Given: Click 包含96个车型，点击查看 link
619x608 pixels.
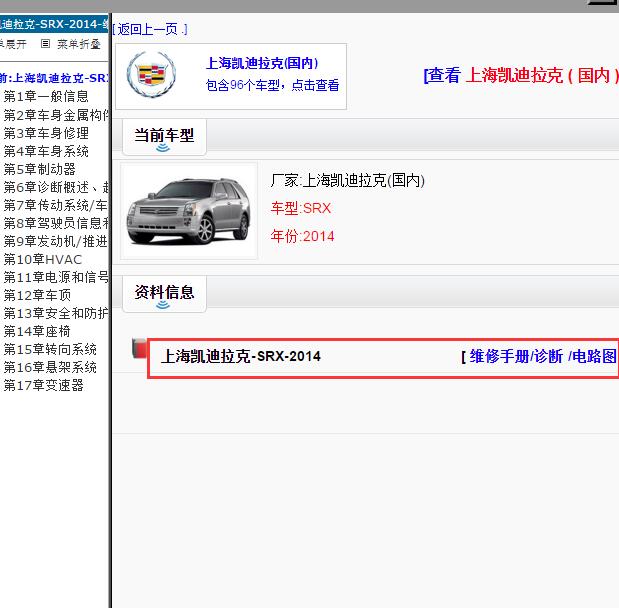Looking at the screenshot, I should [x=272, y=85].
